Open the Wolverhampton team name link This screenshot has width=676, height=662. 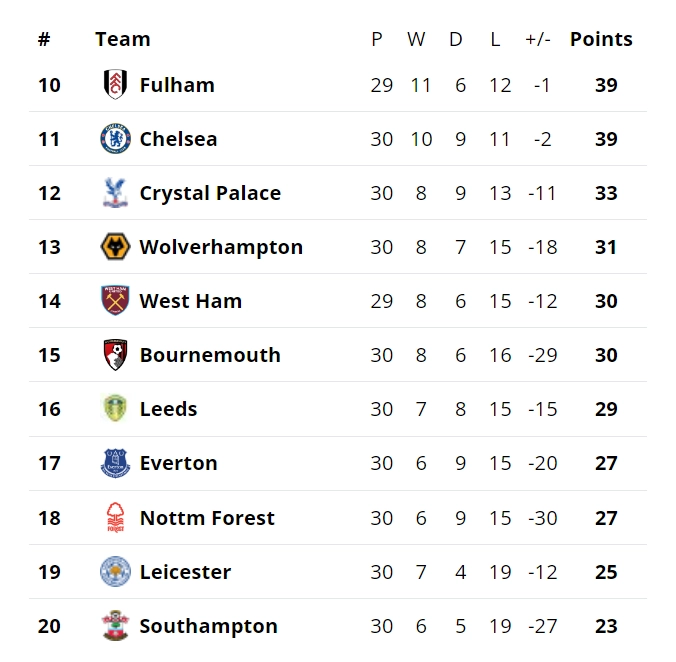pyautogui.click(x=221, y=247)
